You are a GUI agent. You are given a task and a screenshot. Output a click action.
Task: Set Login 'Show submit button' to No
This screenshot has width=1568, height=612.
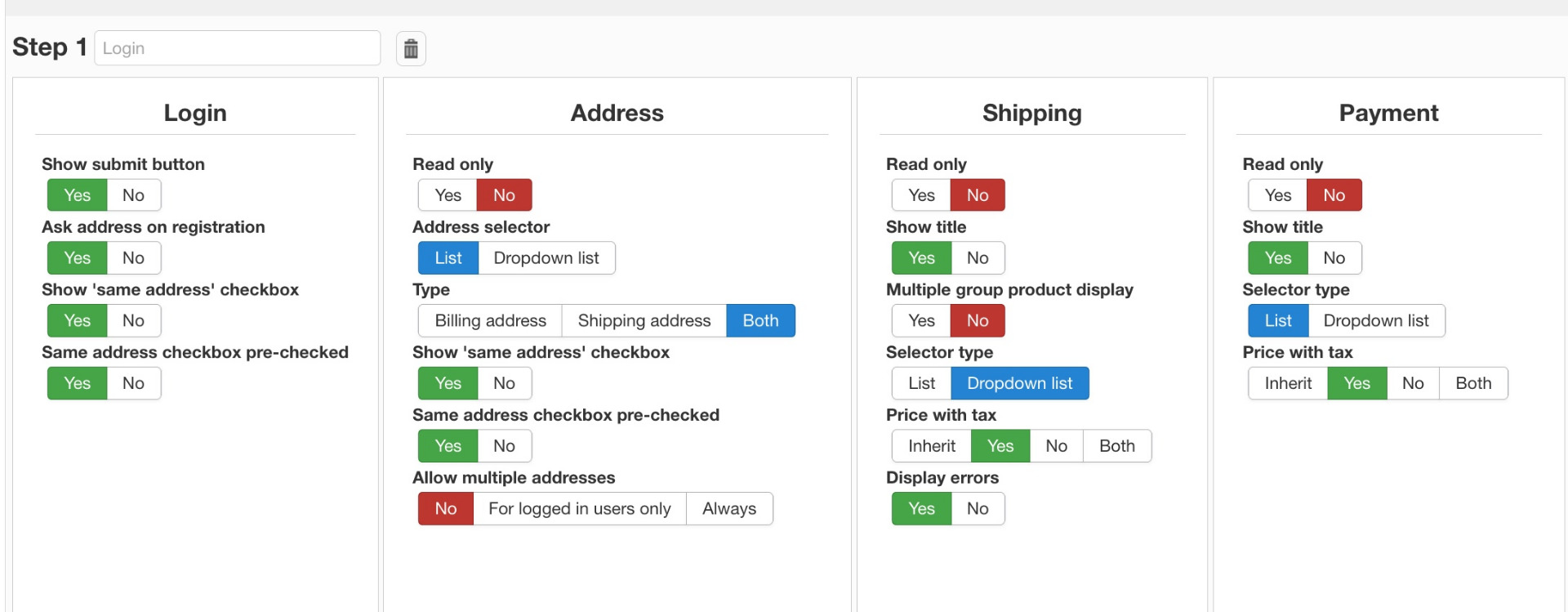[133, 195]
